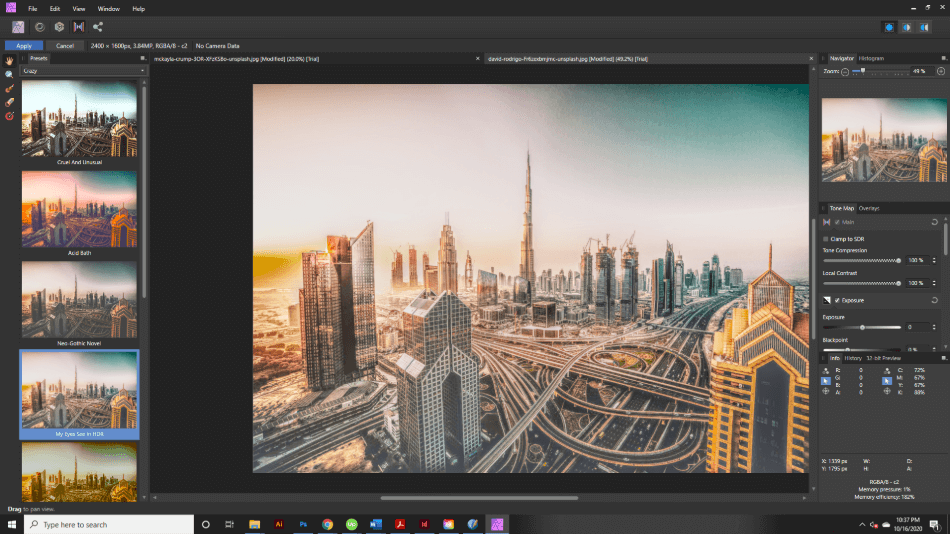Switch to the Photo Persona icon

(18, 27)
